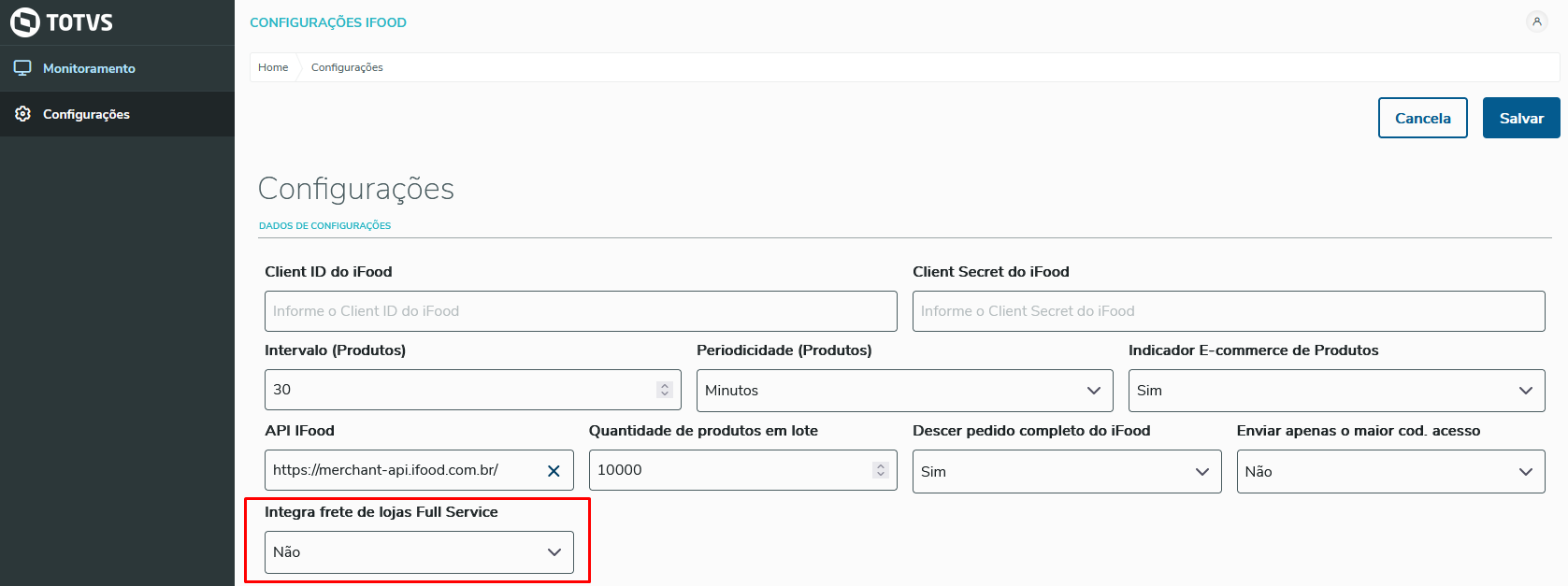Click the Monitoramento monitor icon

pyautogui.click(x=22, y=68)
